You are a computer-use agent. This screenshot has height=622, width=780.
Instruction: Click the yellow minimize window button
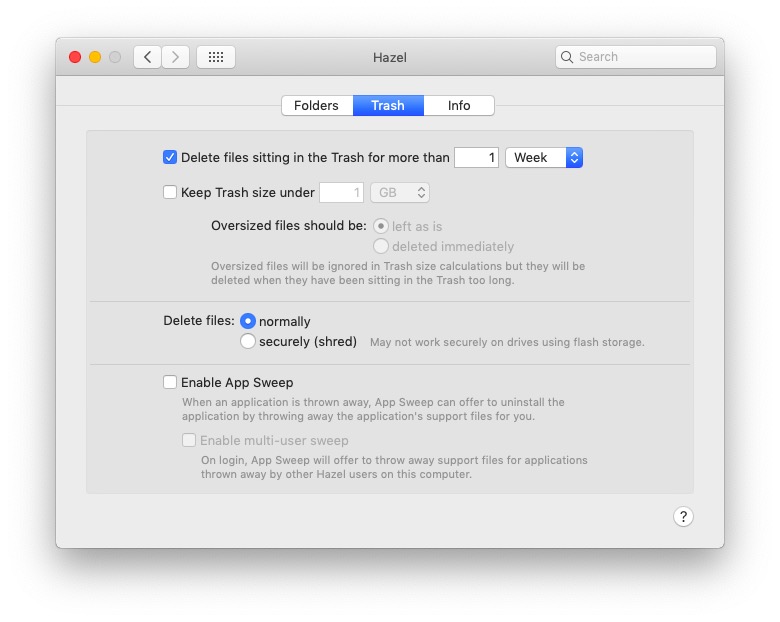pyautogui.click(x=95, y=57)
